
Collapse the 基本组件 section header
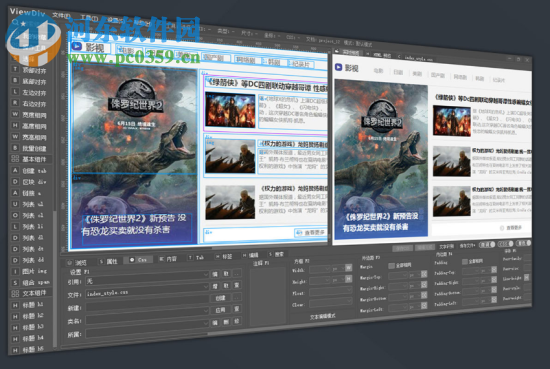[x=31, y=159]
